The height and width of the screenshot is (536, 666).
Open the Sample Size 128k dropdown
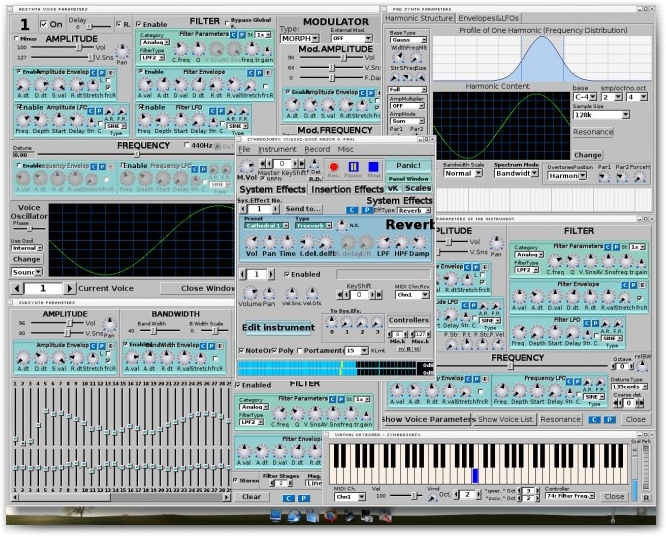point(601,115)
